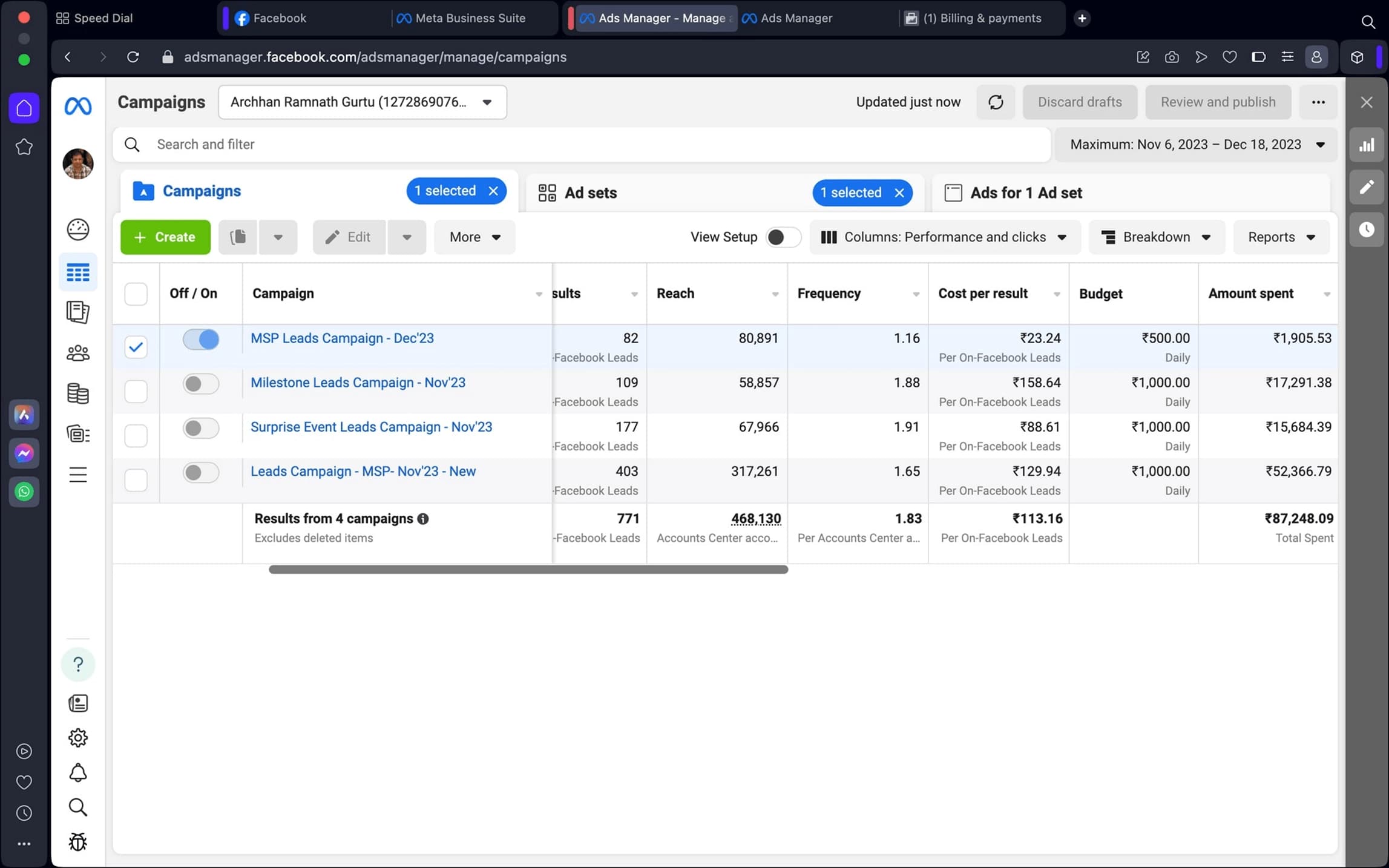The height and width of the screenshot is (868, 1389).
Task: Open the Ads Reporting icon in sidebar
Action: point(78,312)
